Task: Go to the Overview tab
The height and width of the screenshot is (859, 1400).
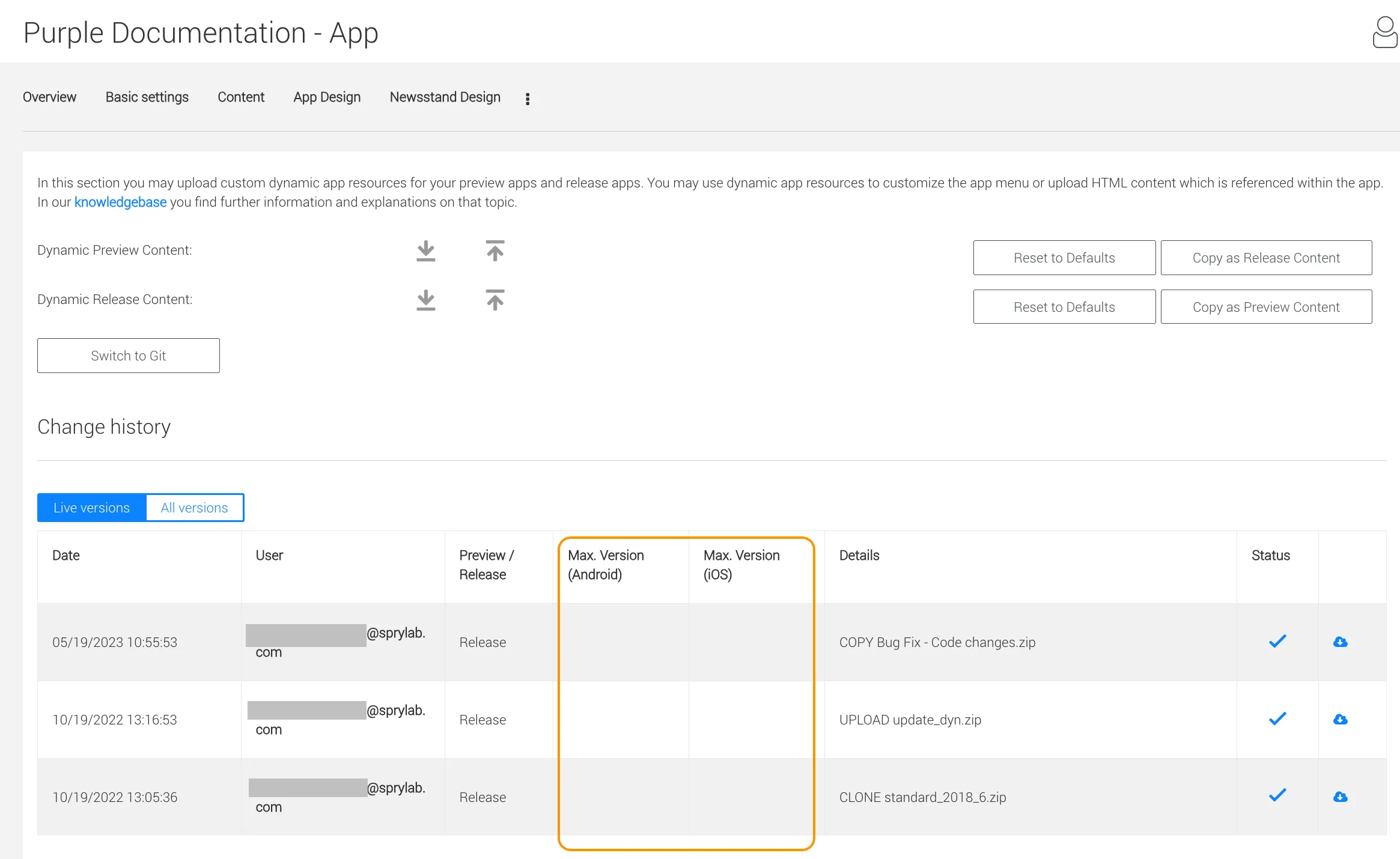Action: [49, 97]
